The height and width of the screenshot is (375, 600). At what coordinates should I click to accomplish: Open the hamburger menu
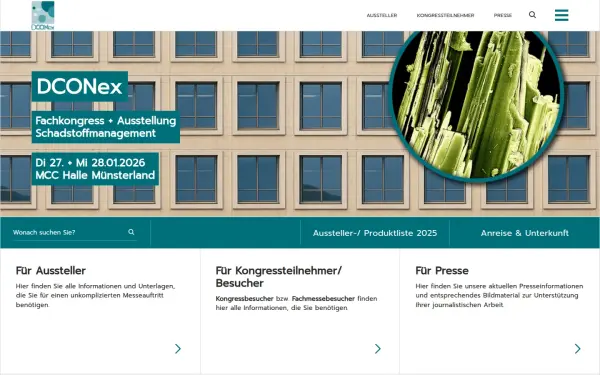(x=561, y=15)
